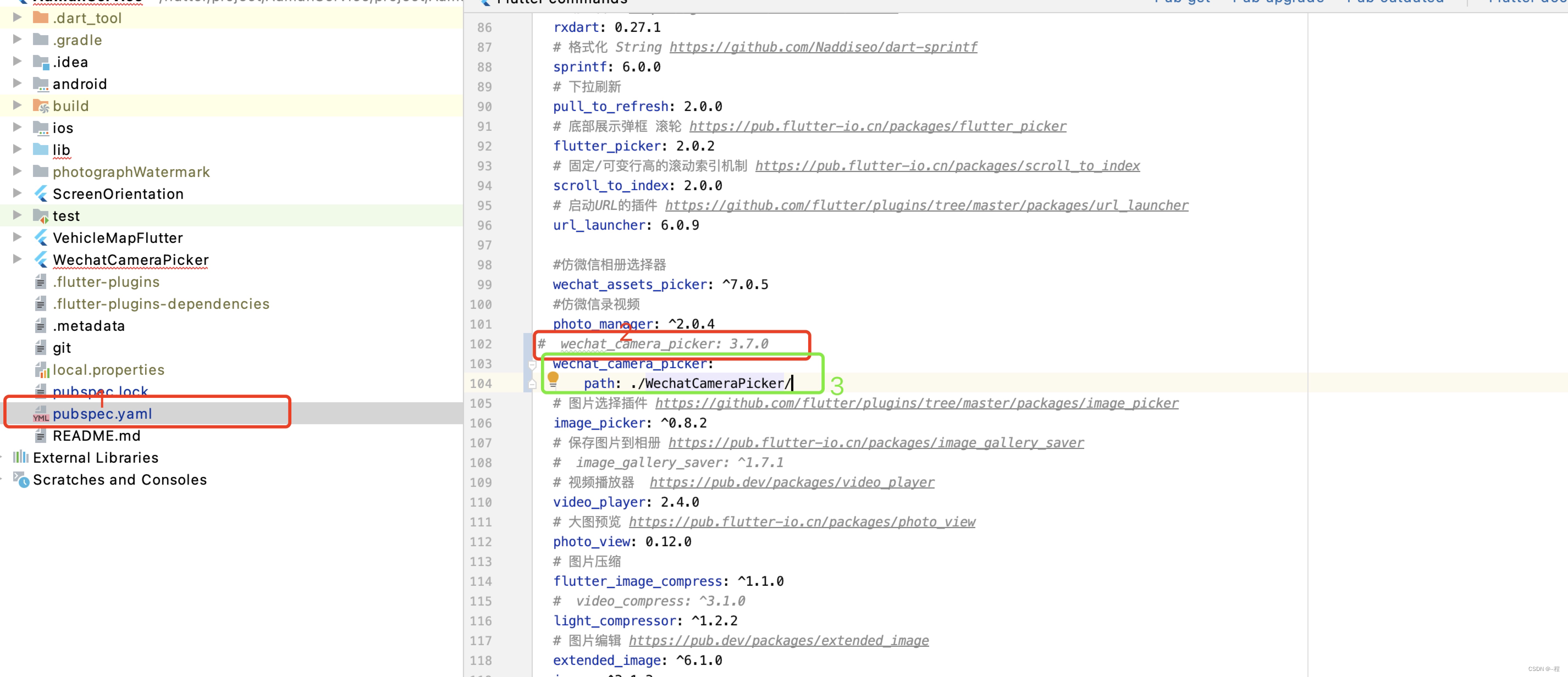Select local.properties in project tree
Image resolution: width=1568 pixels, height=677 pixels.
tap(108, 369)
